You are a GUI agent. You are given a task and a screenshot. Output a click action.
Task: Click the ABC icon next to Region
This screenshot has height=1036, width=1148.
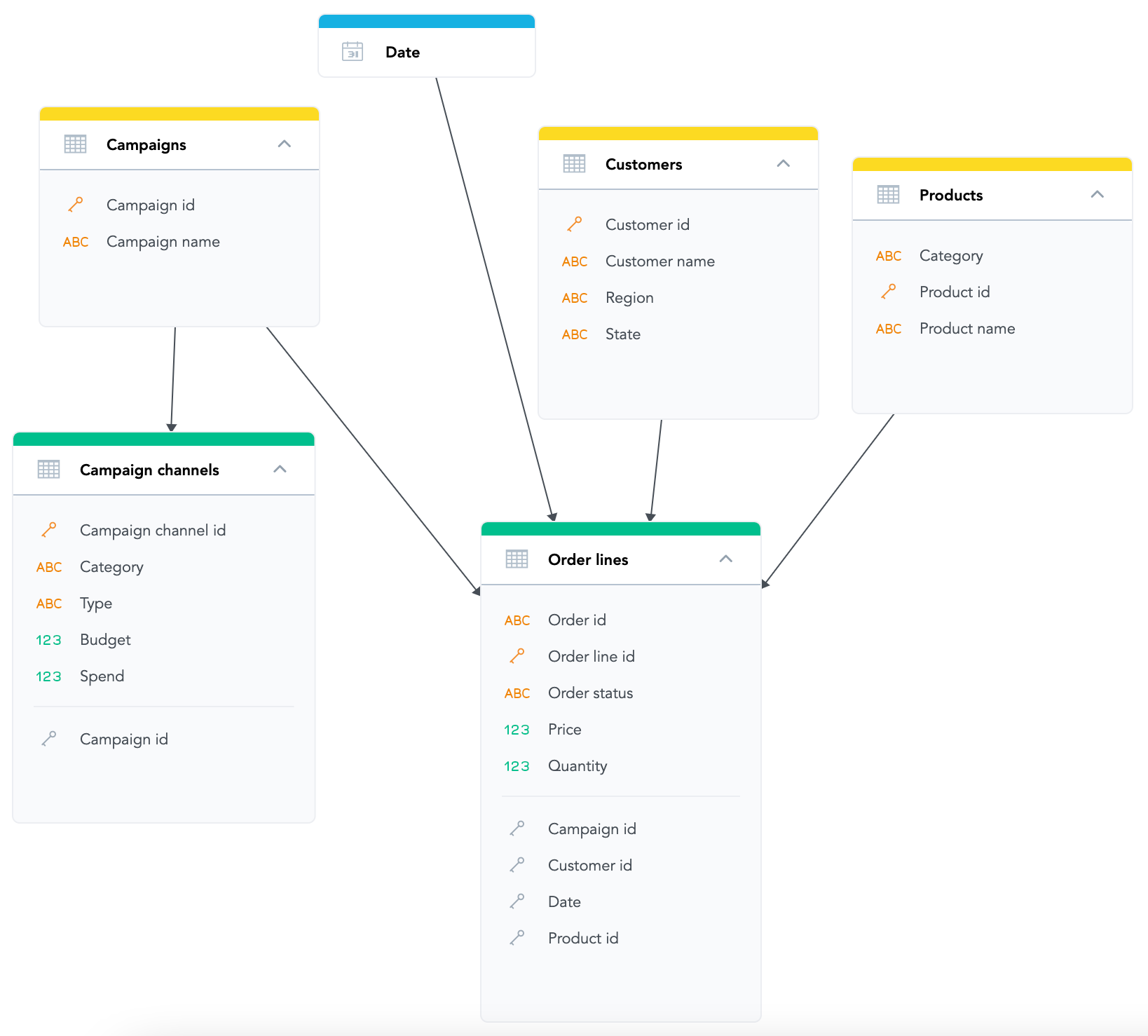[574, 298]
